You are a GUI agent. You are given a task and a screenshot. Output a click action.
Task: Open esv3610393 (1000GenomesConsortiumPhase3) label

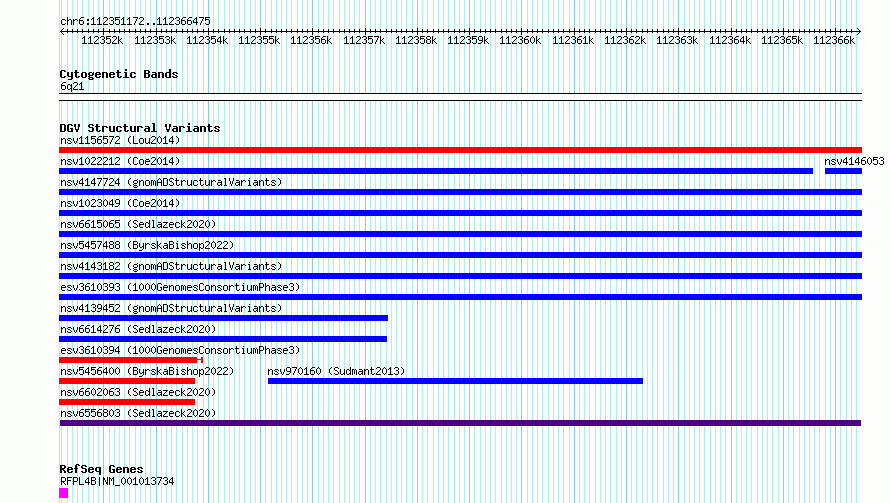tap(180, 287)
